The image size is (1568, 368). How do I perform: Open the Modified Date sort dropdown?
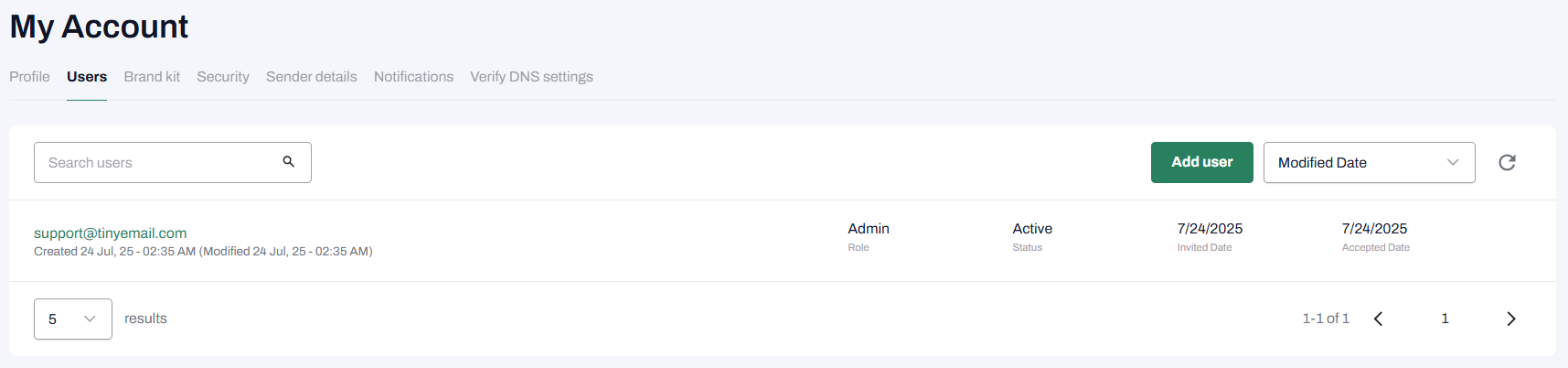pos(1369,163)
